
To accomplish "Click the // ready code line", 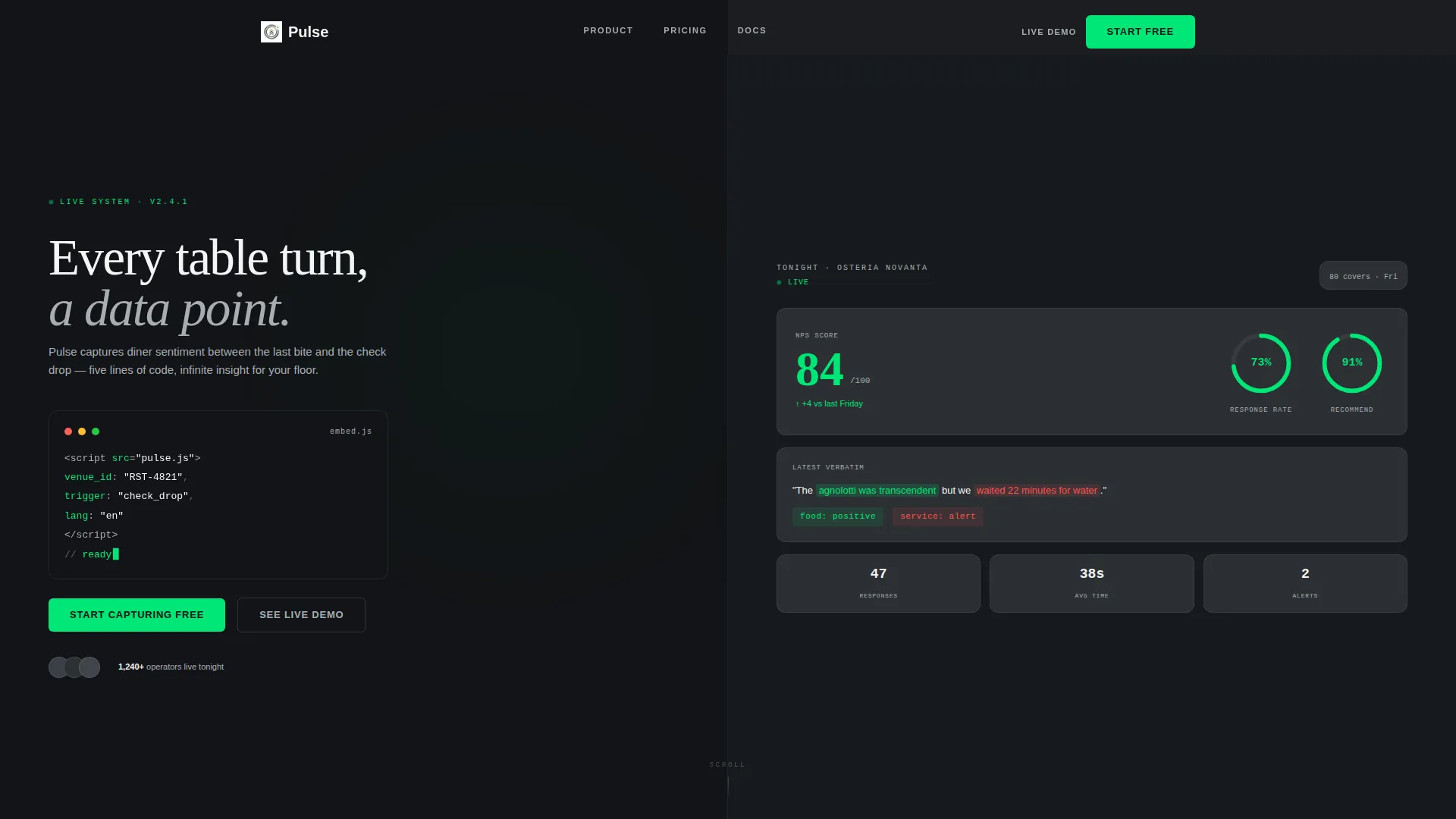I will click(92, 554).
